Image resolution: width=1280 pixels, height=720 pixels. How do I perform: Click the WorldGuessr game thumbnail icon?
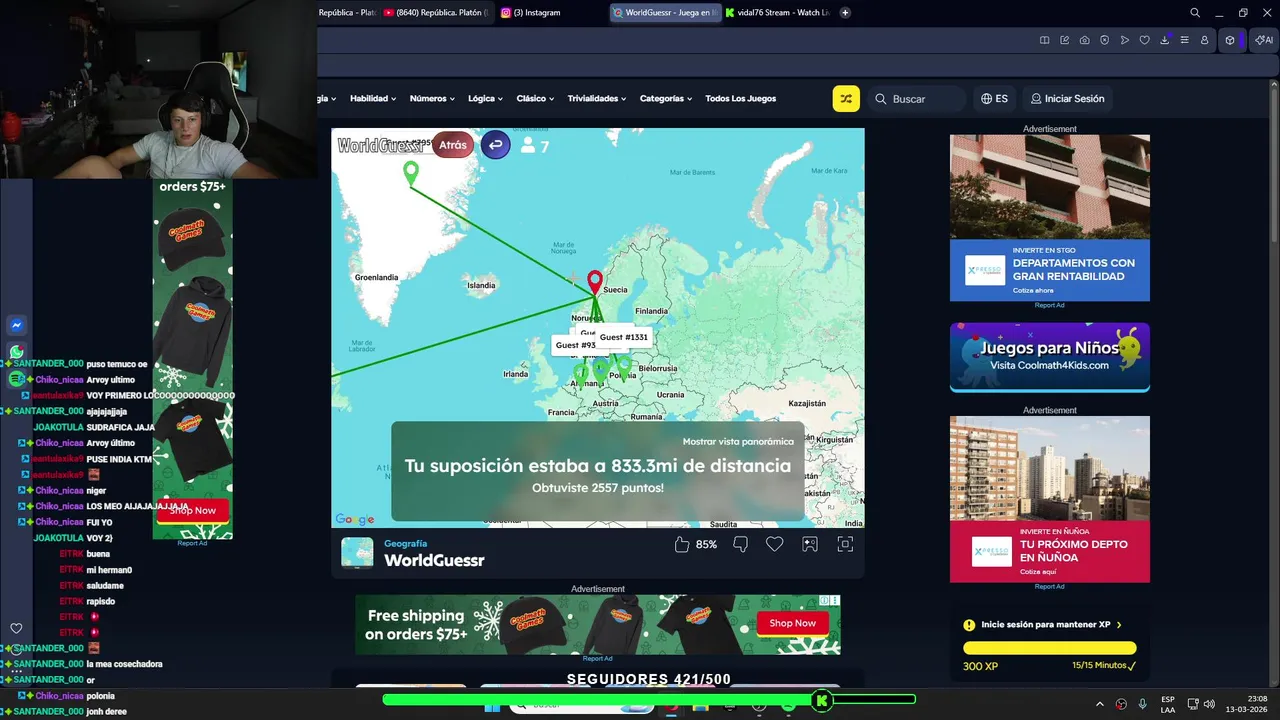tap(357, 552)
